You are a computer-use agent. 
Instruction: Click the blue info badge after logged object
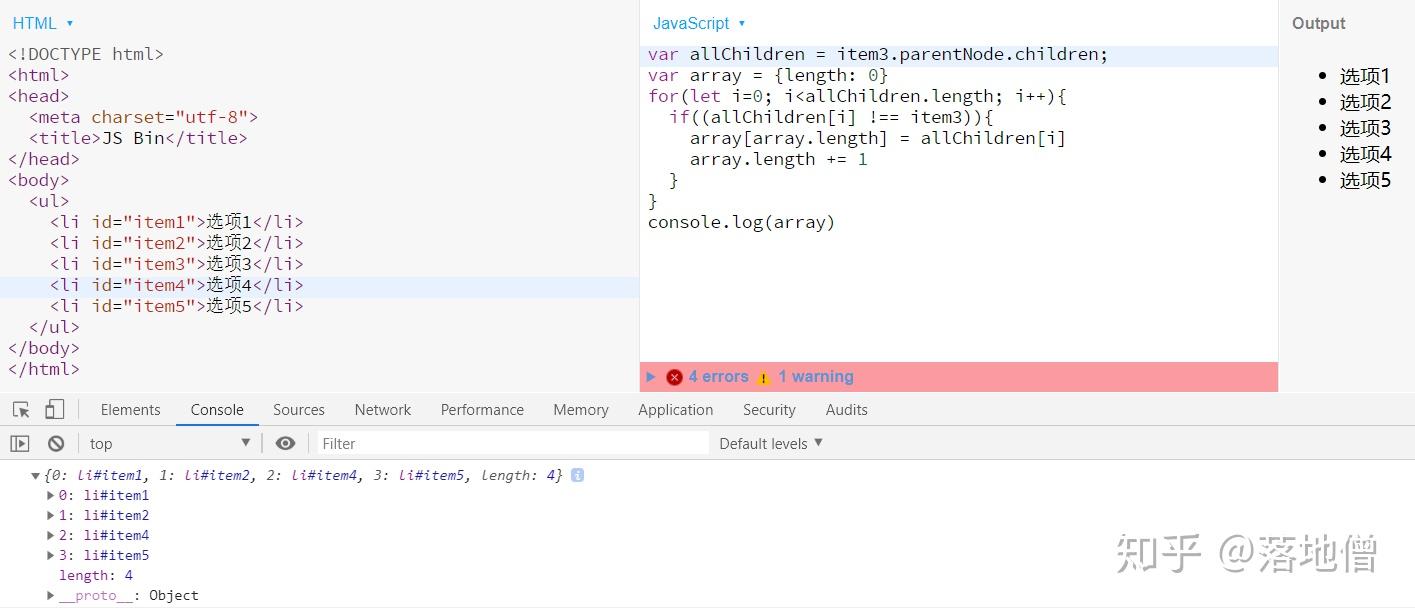[577, 475]
